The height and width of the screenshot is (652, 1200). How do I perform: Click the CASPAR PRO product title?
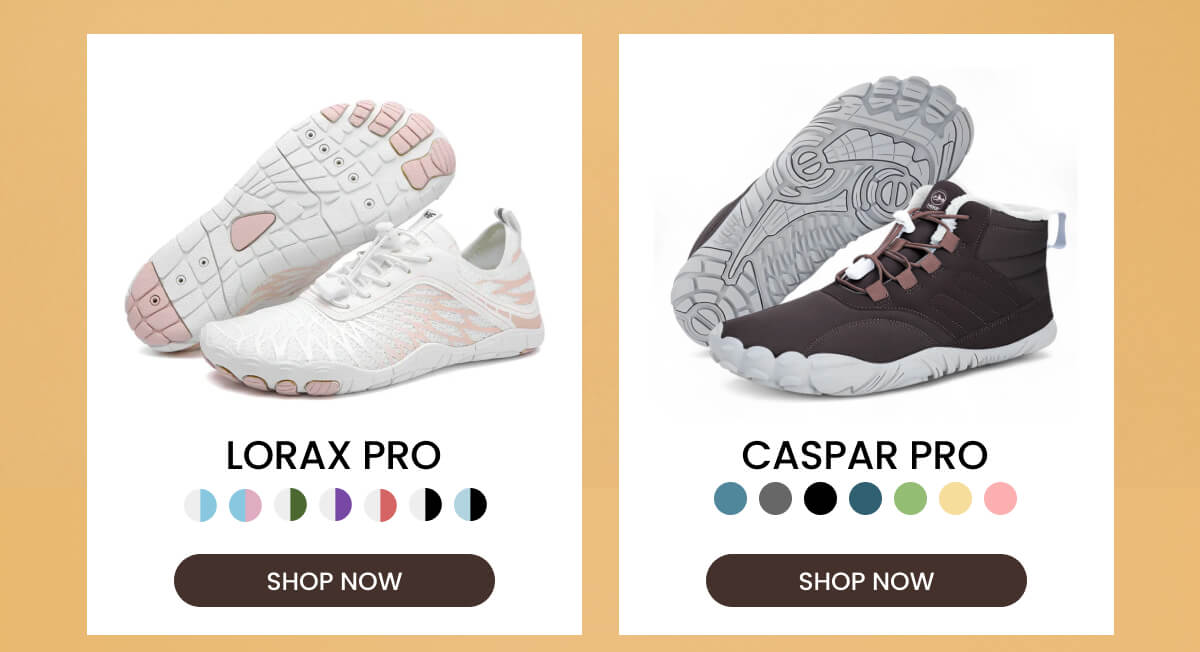(865, 455)
